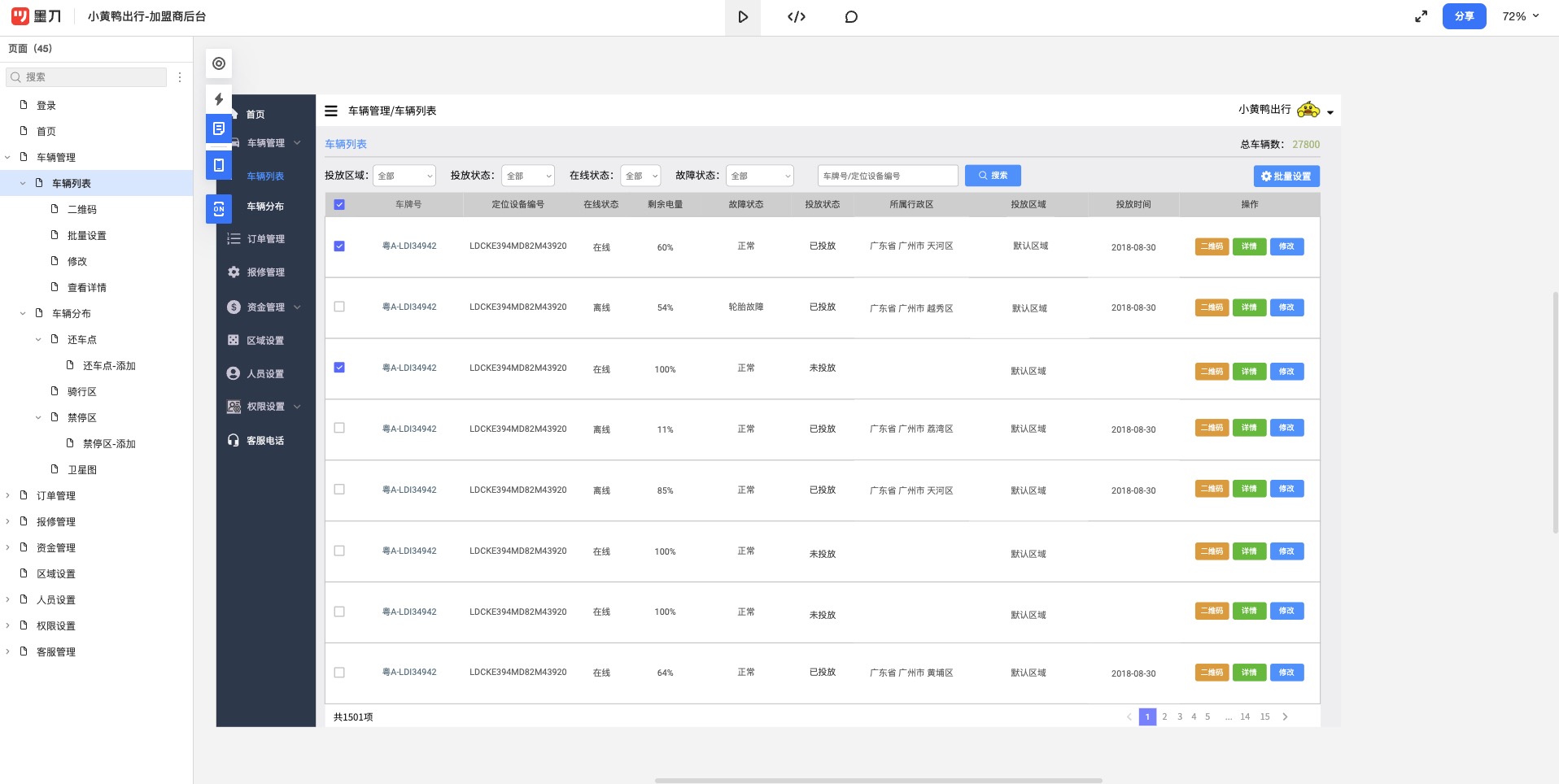Uncheck the first row checkbox (天河区, 60%)
This screenshot has width=1559, height=784.
pyautogui.click(x=339, y=246)
